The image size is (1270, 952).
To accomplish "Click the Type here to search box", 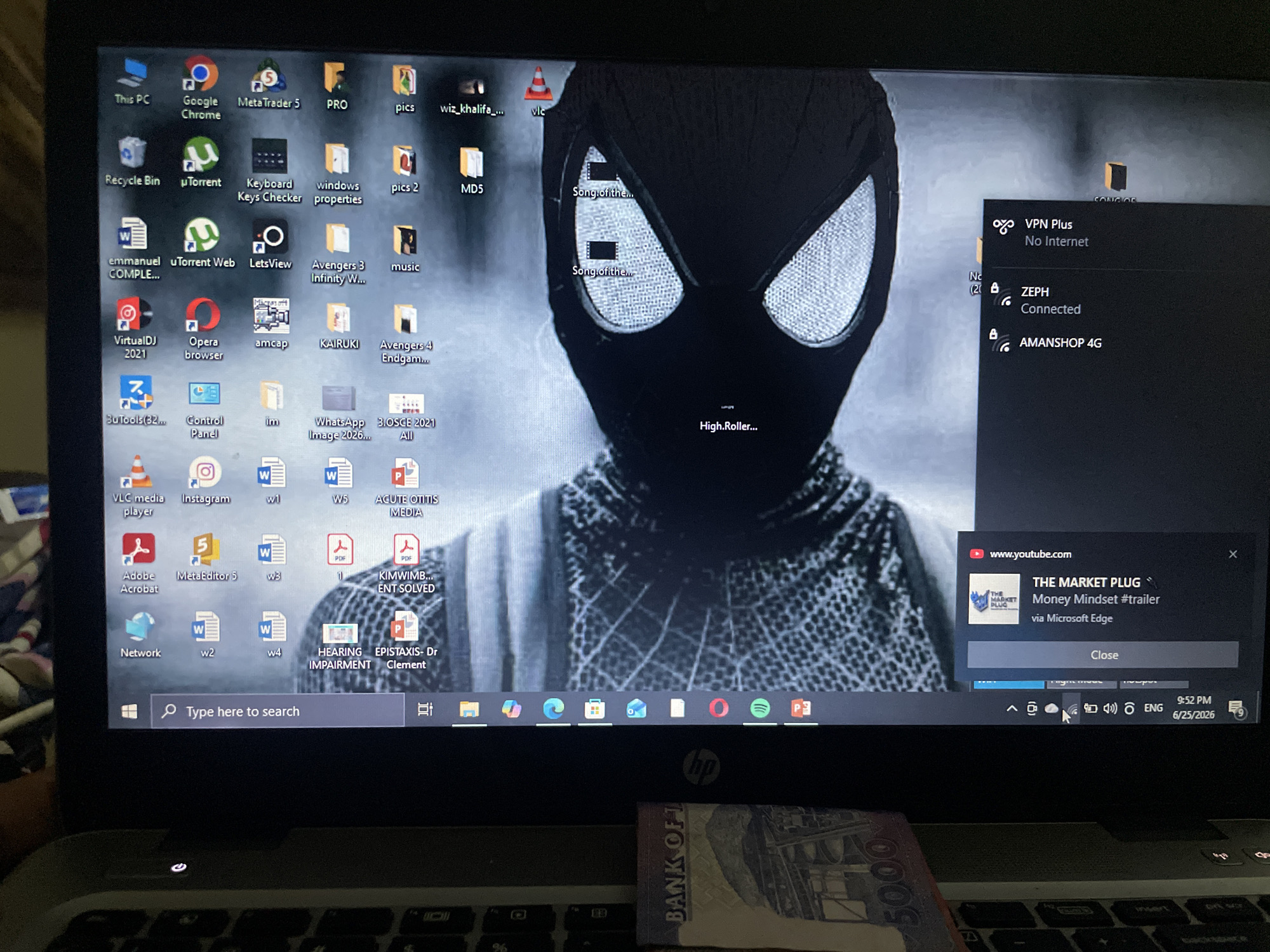I will coord(277,711).
